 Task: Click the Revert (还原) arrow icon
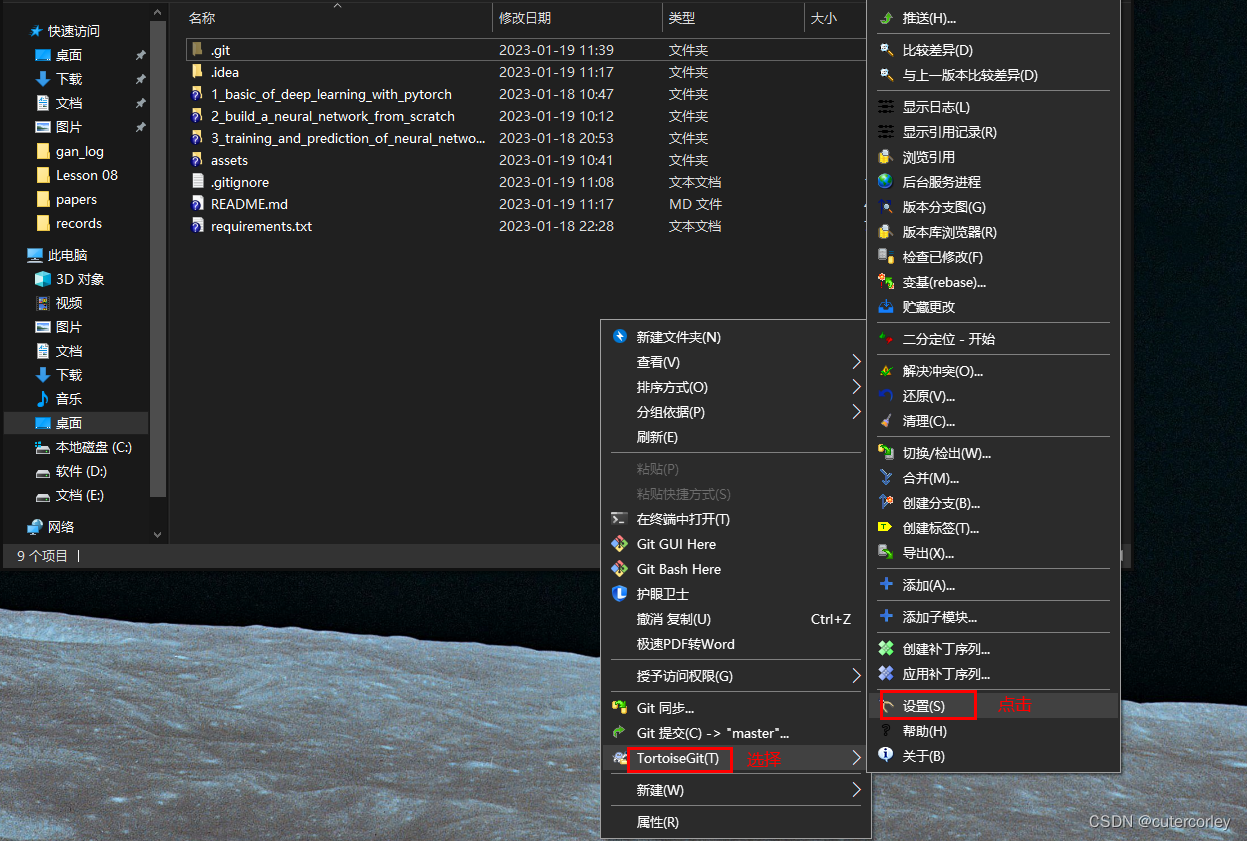coord(886,396)
